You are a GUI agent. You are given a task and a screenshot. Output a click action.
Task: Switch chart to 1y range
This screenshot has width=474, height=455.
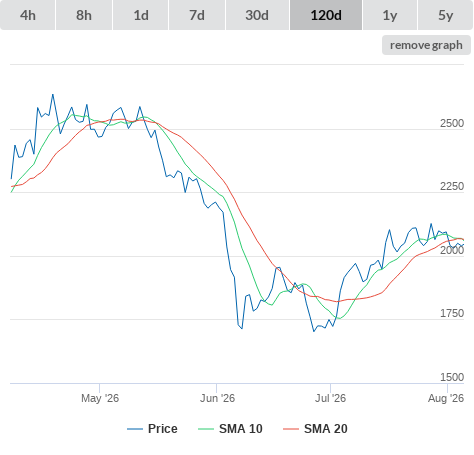[390, 15]
